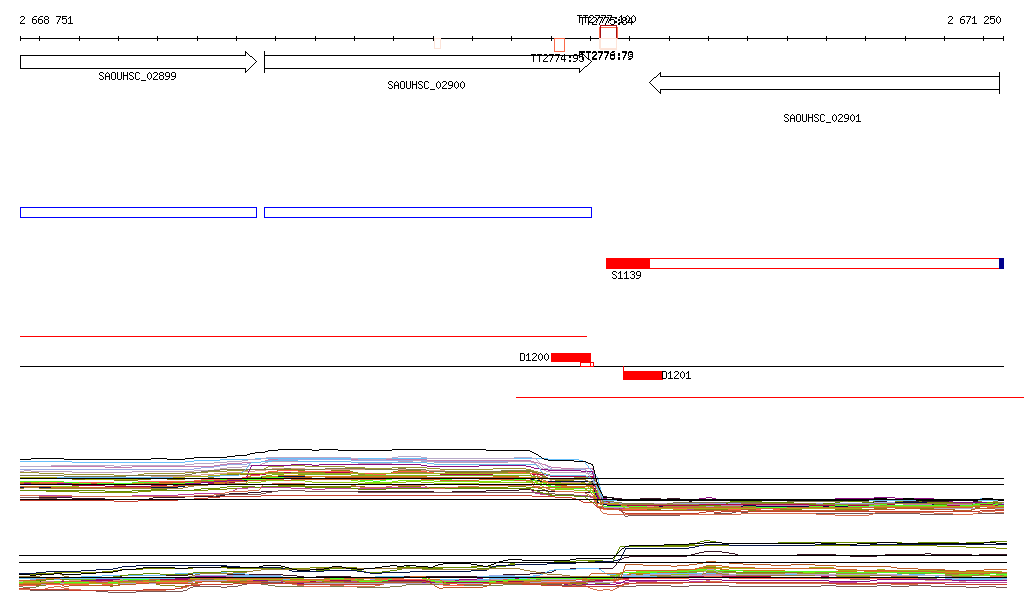Select the TT2774:95 terminator box
The height and width of the screenshot is (611, 1024).
(x=559, y=45)
